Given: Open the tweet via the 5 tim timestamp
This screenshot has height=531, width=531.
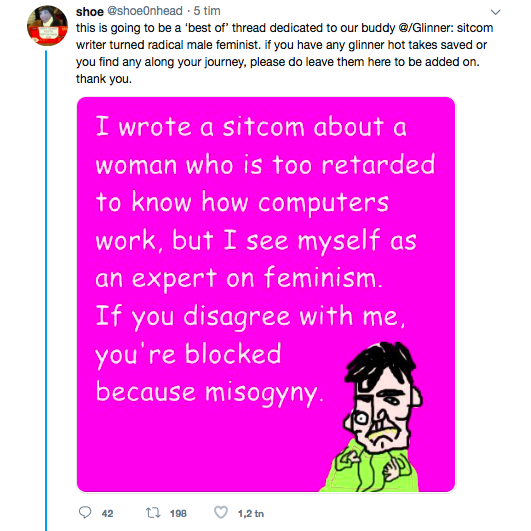Looking at the screenshot, I should tap(207, 11).
